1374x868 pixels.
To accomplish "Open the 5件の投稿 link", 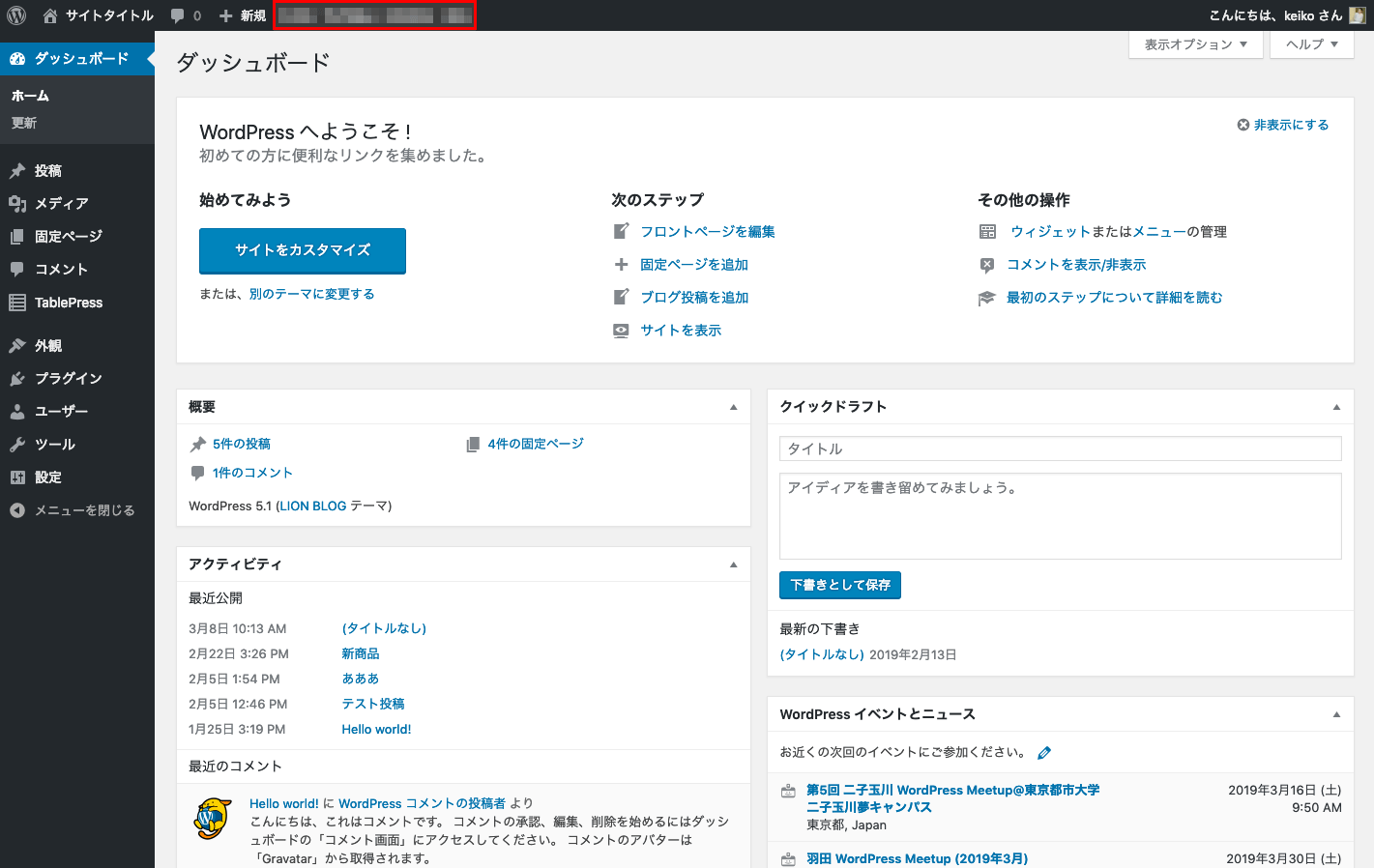I will (x=242, y=444).
